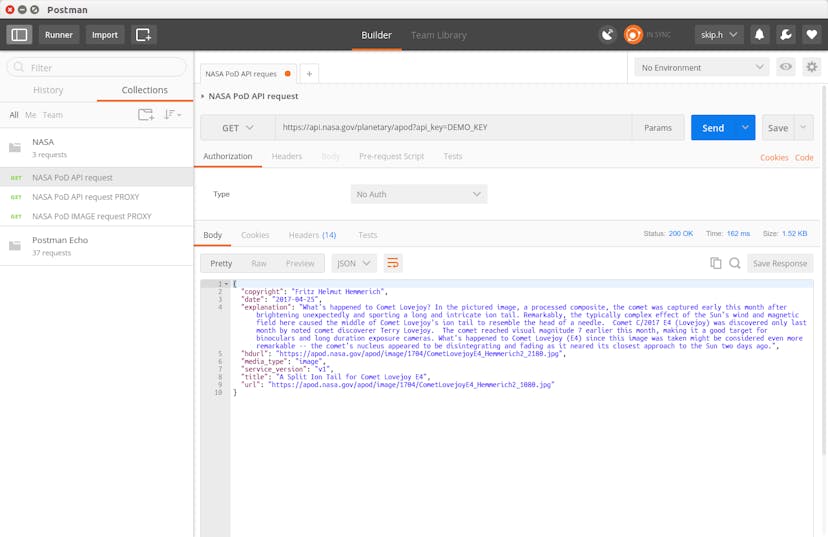This screenshot has height=537, width=828.
Task: Open the response Cookies tab
Action: [255, 235]
